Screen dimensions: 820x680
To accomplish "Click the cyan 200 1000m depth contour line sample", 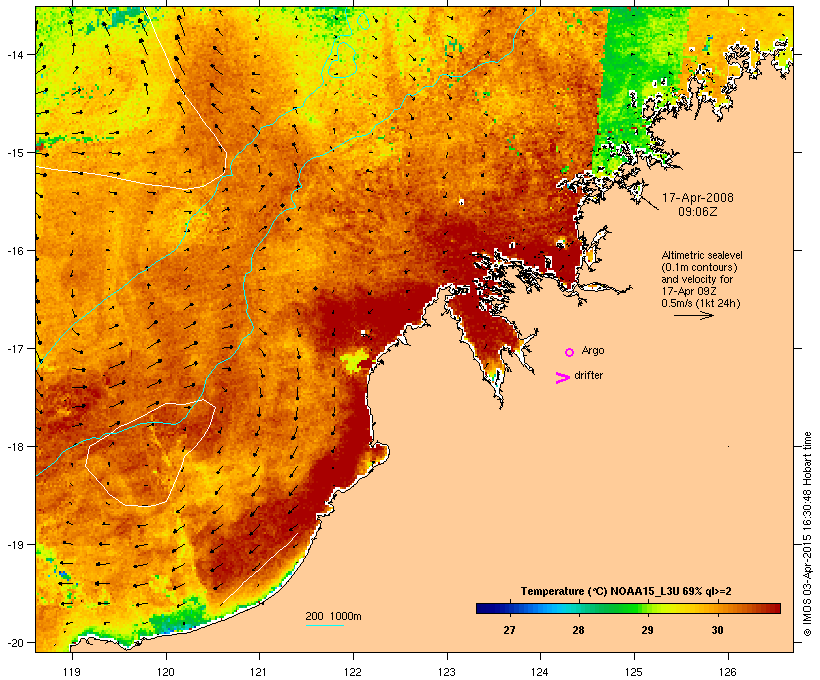I will click(x=325, y=625).
